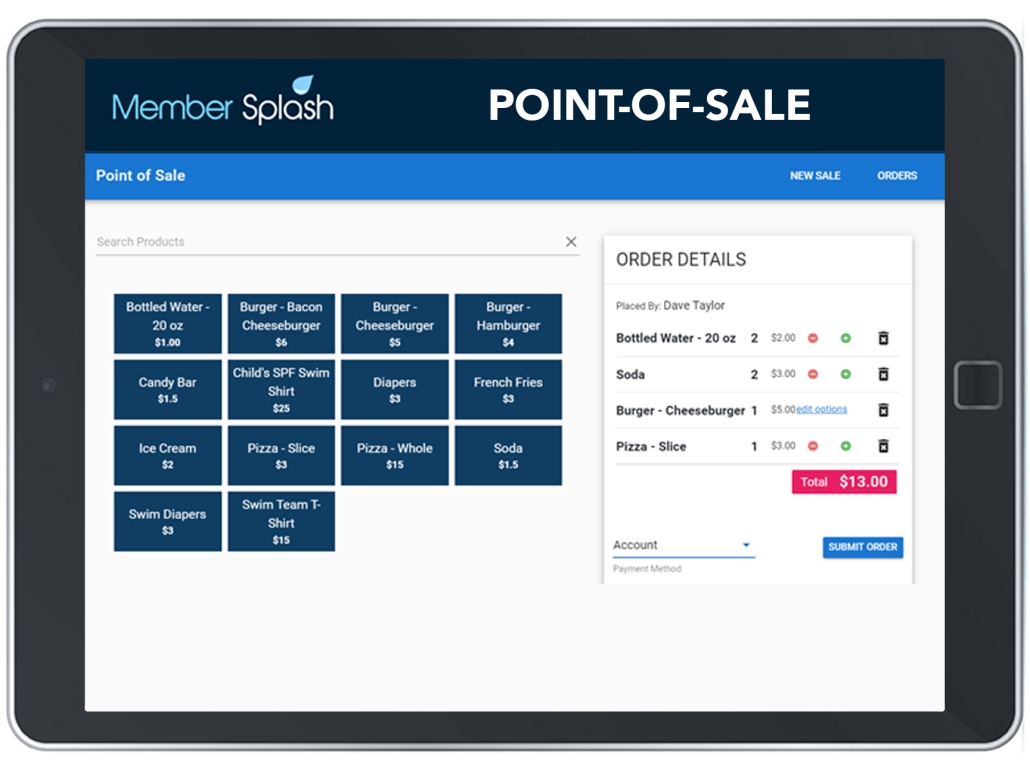This screenshot has width=1030, height=767.
Task: Decrease Bottled Water quantity with minus
Action: [x=813, y=338]
